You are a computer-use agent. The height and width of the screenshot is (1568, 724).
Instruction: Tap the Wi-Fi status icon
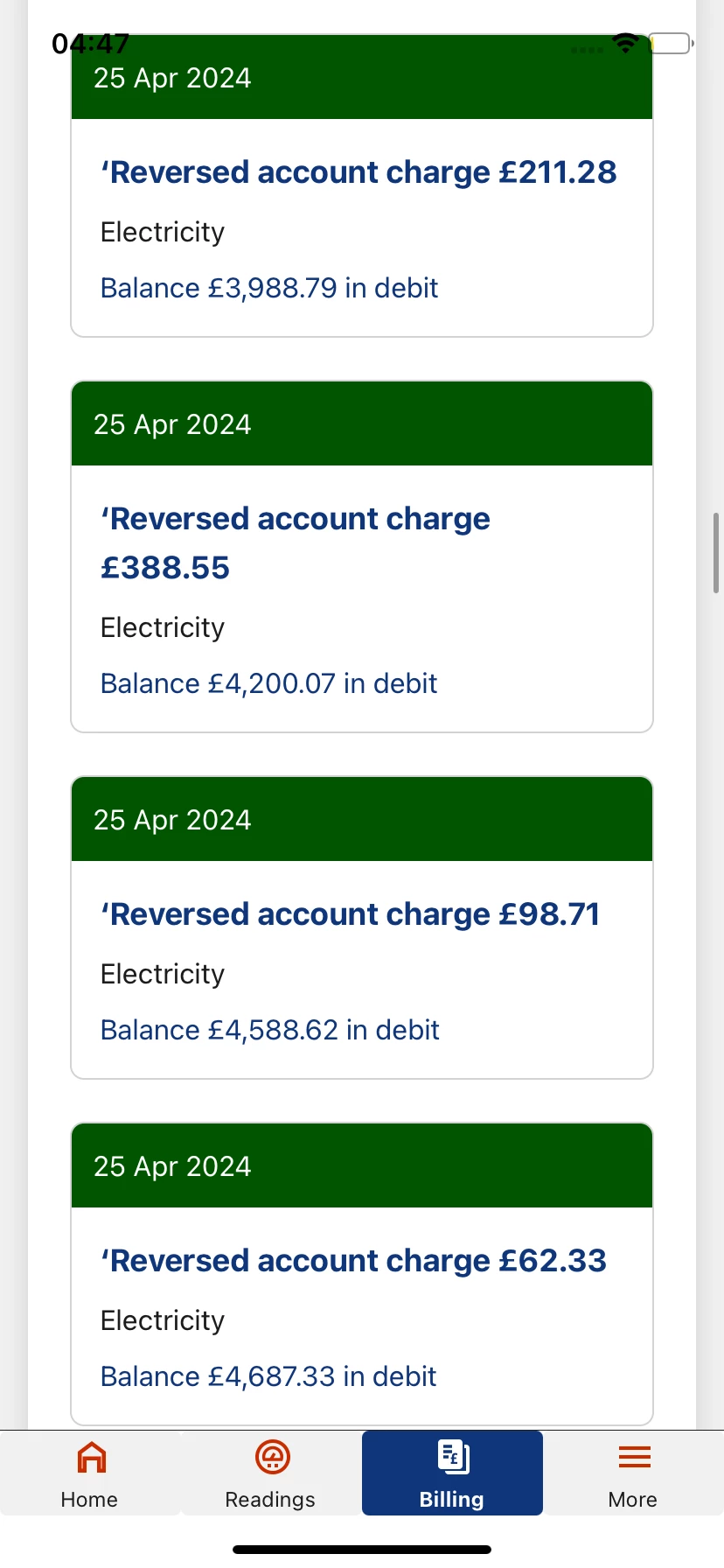coord(626,43)
